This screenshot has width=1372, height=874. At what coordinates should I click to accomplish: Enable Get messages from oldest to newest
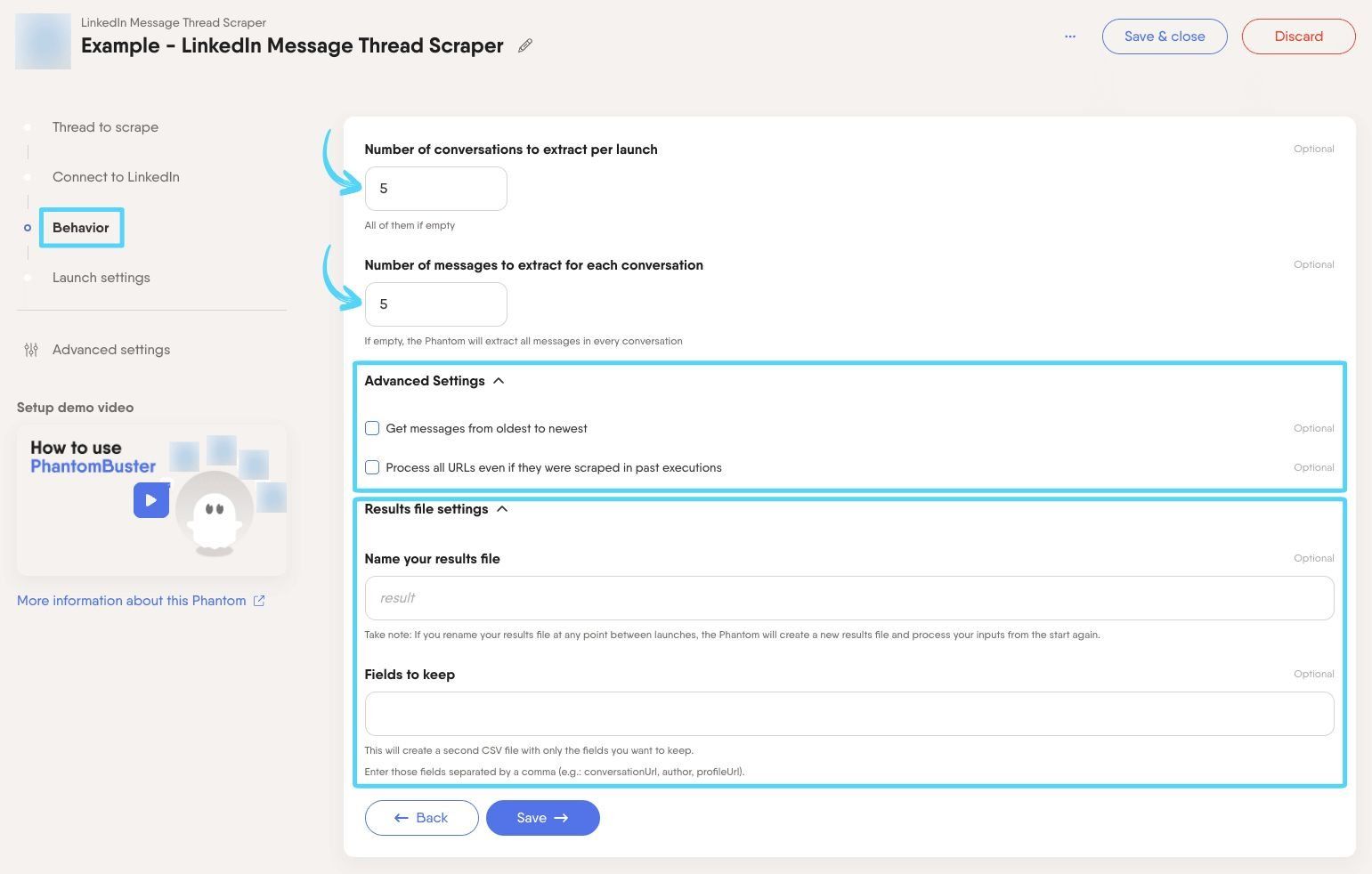(372, 428)
